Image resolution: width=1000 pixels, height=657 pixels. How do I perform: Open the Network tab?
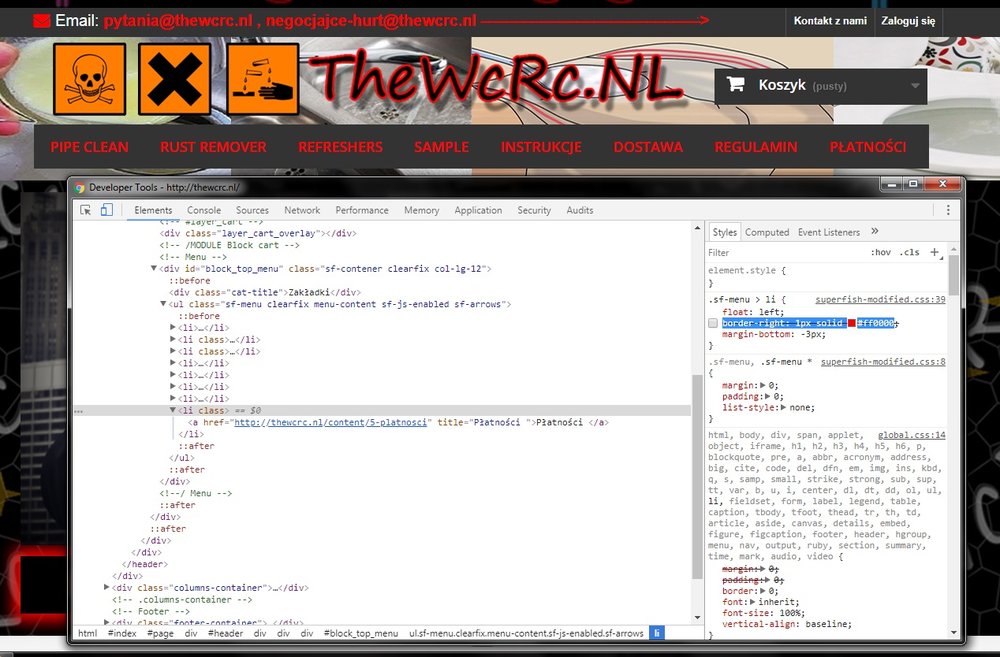coord(302,210)
